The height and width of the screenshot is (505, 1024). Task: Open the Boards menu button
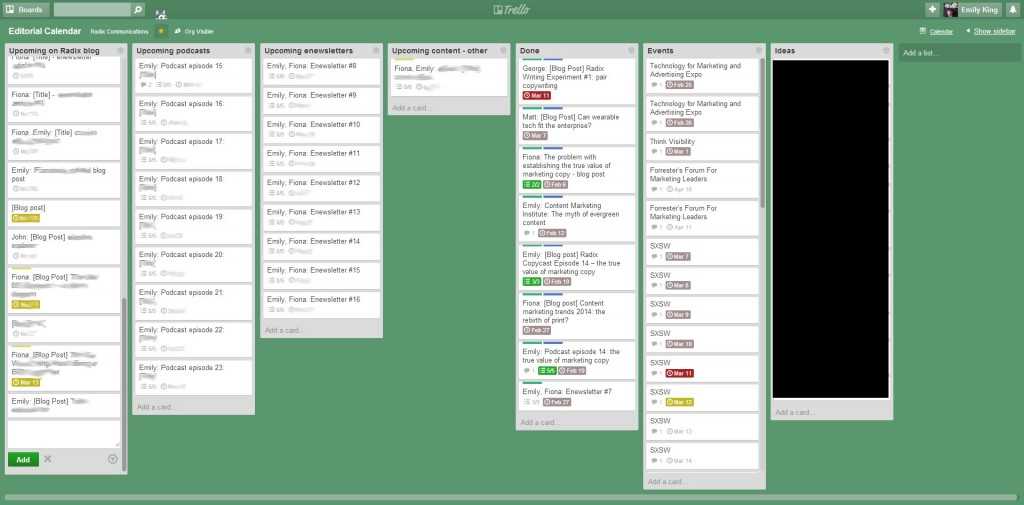pyautogui.click(x=25, y=10)
